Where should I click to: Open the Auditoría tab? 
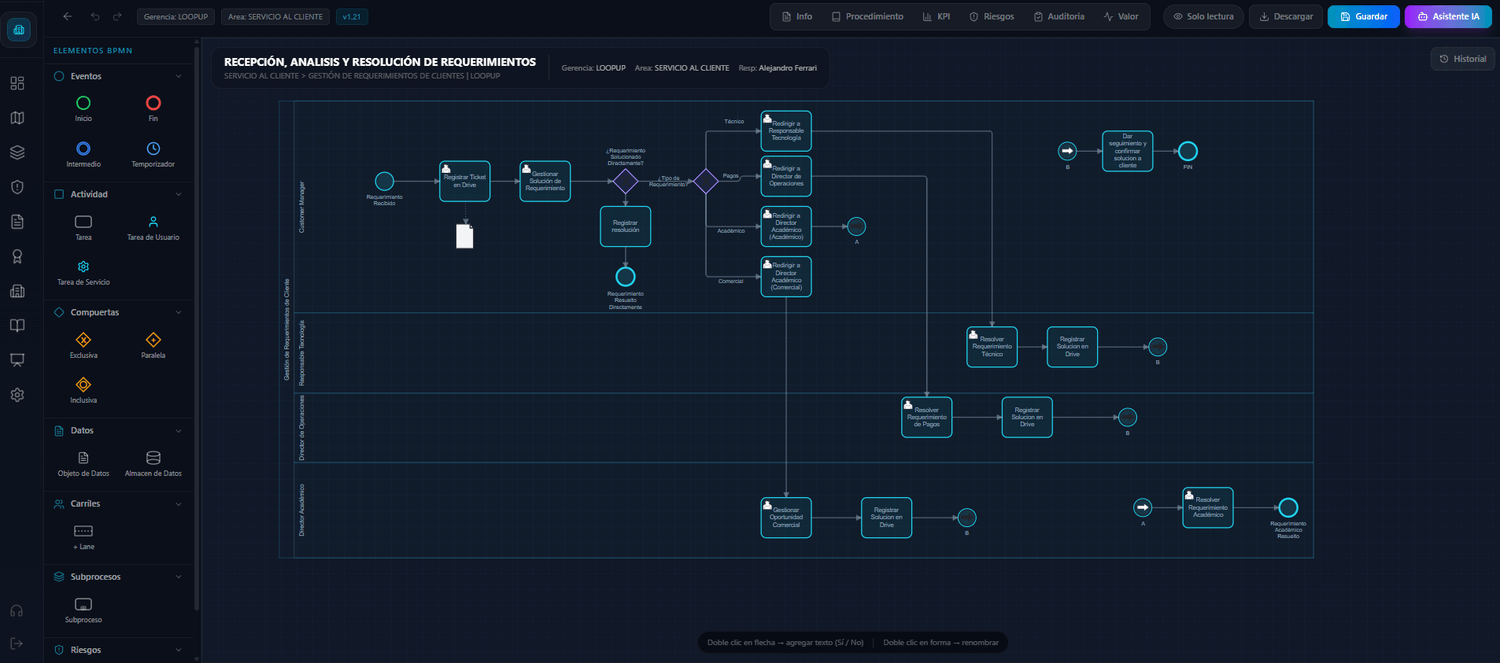(x=1058, y=17)
